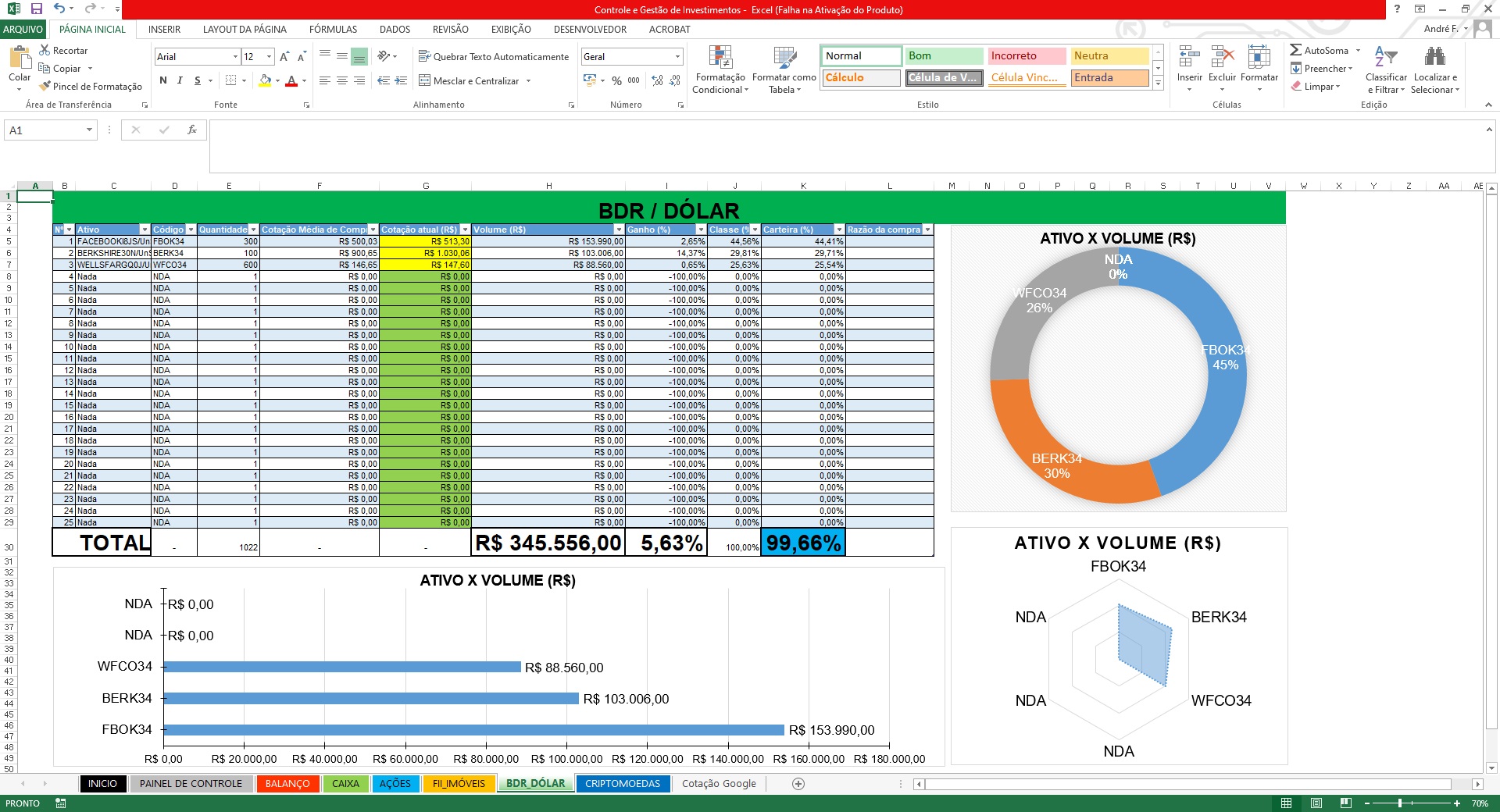This screenshot has height=812, width=1500.
Task: Apply the Bom cell style
Action: coord(944,55)
